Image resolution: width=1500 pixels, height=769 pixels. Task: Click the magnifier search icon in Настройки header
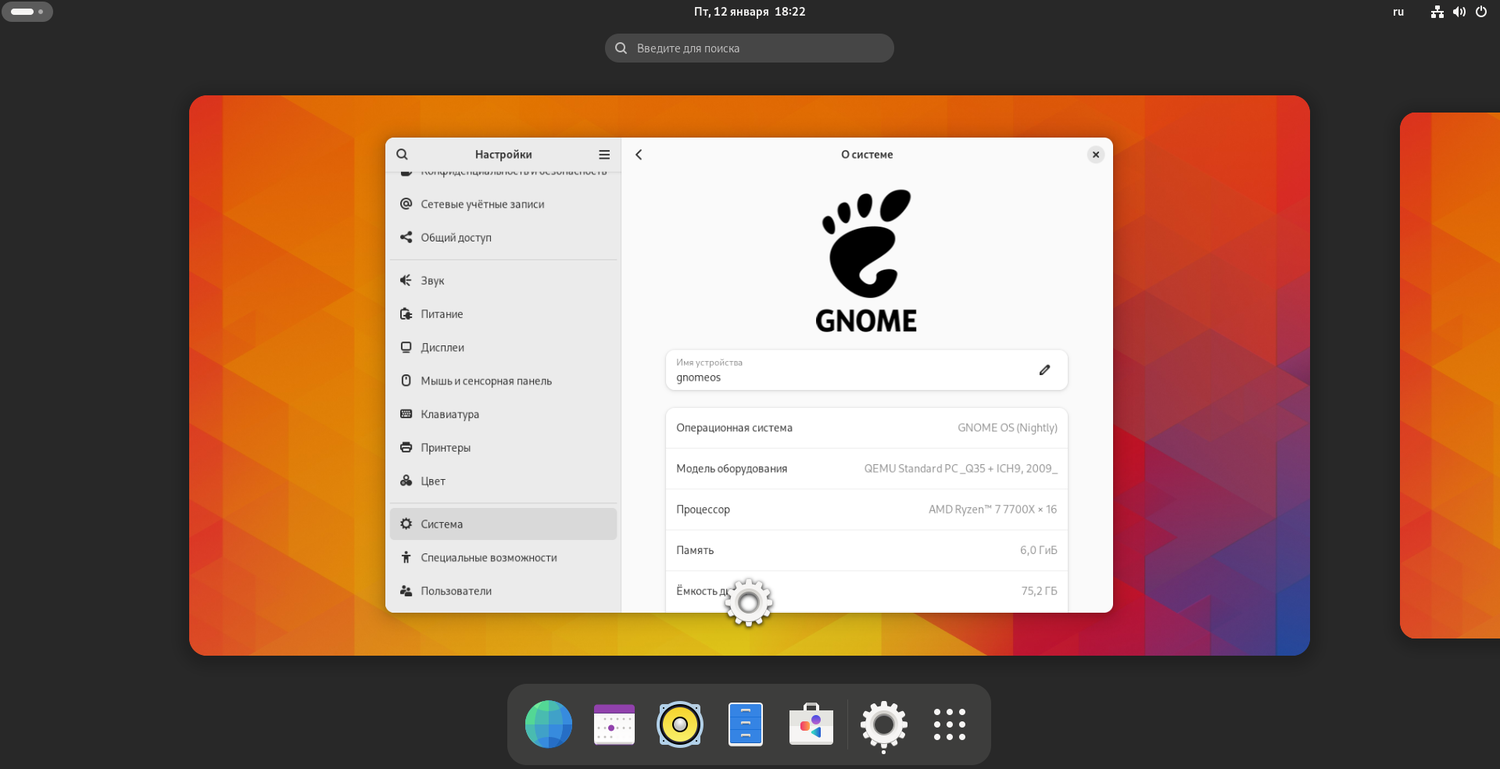(x=402, y=155)
